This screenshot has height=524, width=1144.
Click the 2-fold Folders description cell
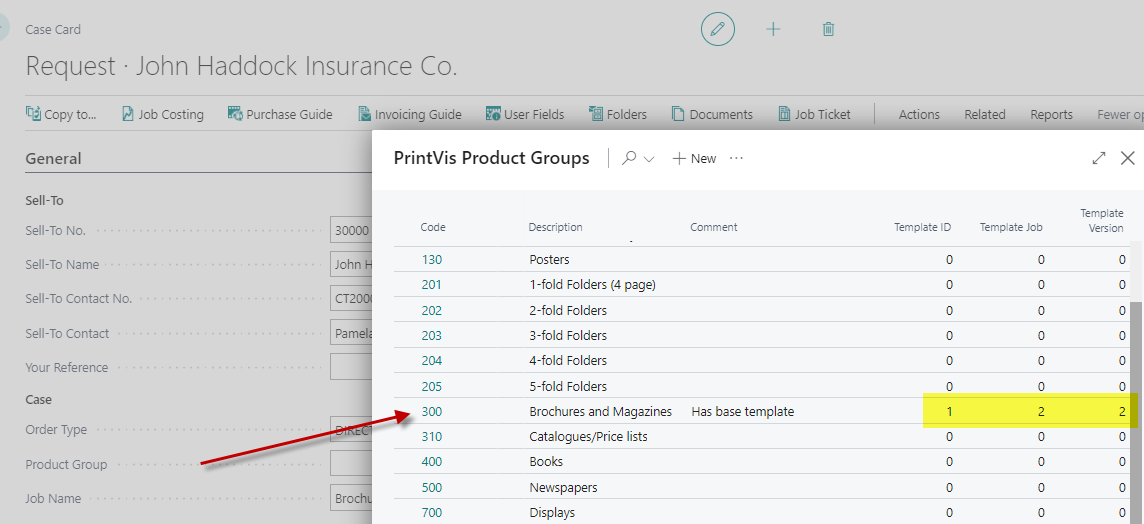coord(568,310)
